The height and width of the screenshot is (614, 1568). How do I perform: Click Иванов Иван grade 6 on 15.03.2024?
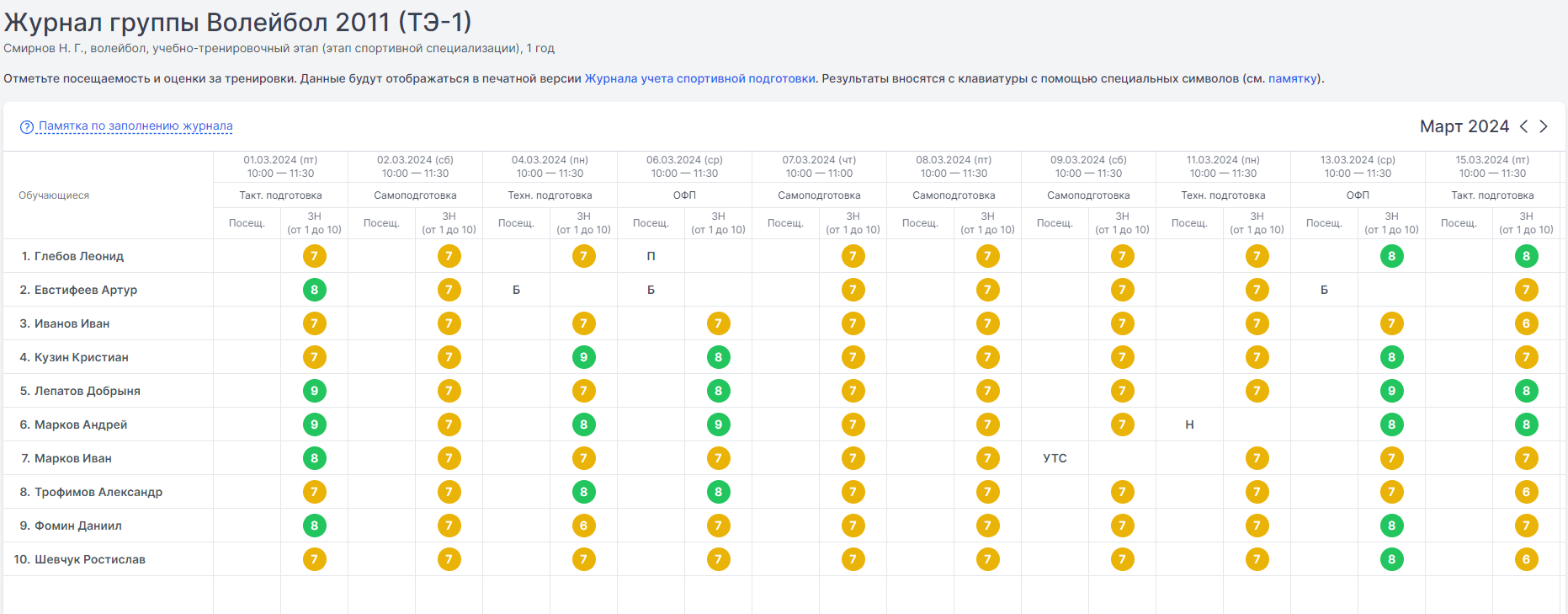1527,323
